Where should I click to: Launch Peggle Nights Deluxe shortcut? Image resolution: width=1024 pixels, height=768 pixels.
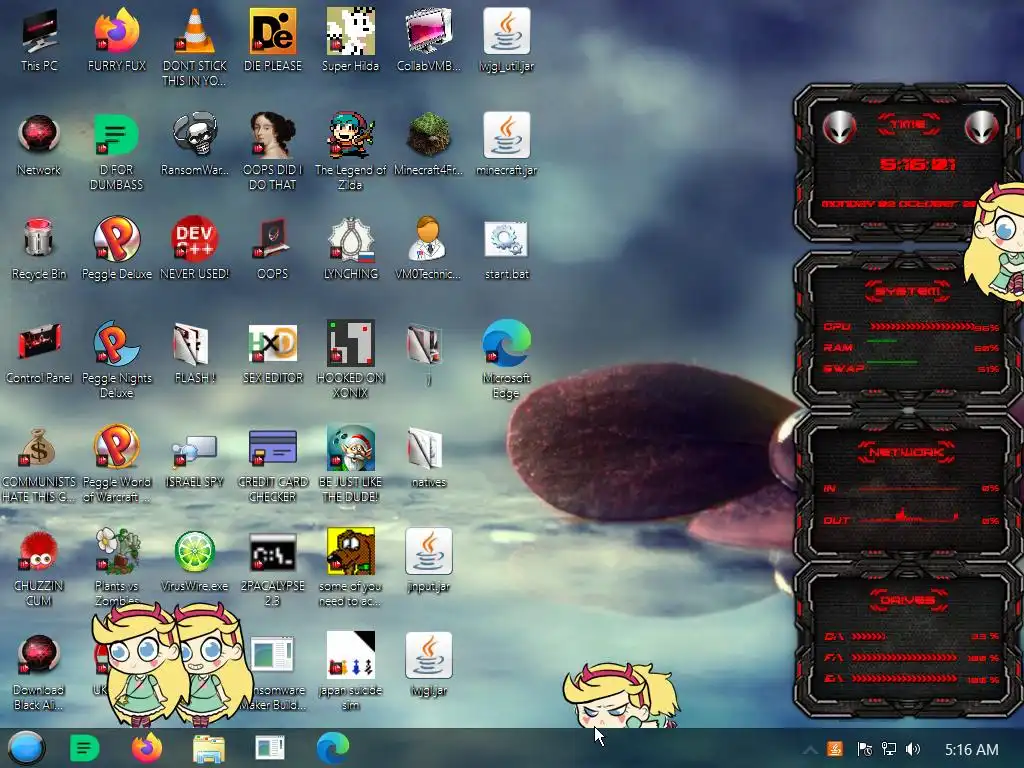(117, 359)
